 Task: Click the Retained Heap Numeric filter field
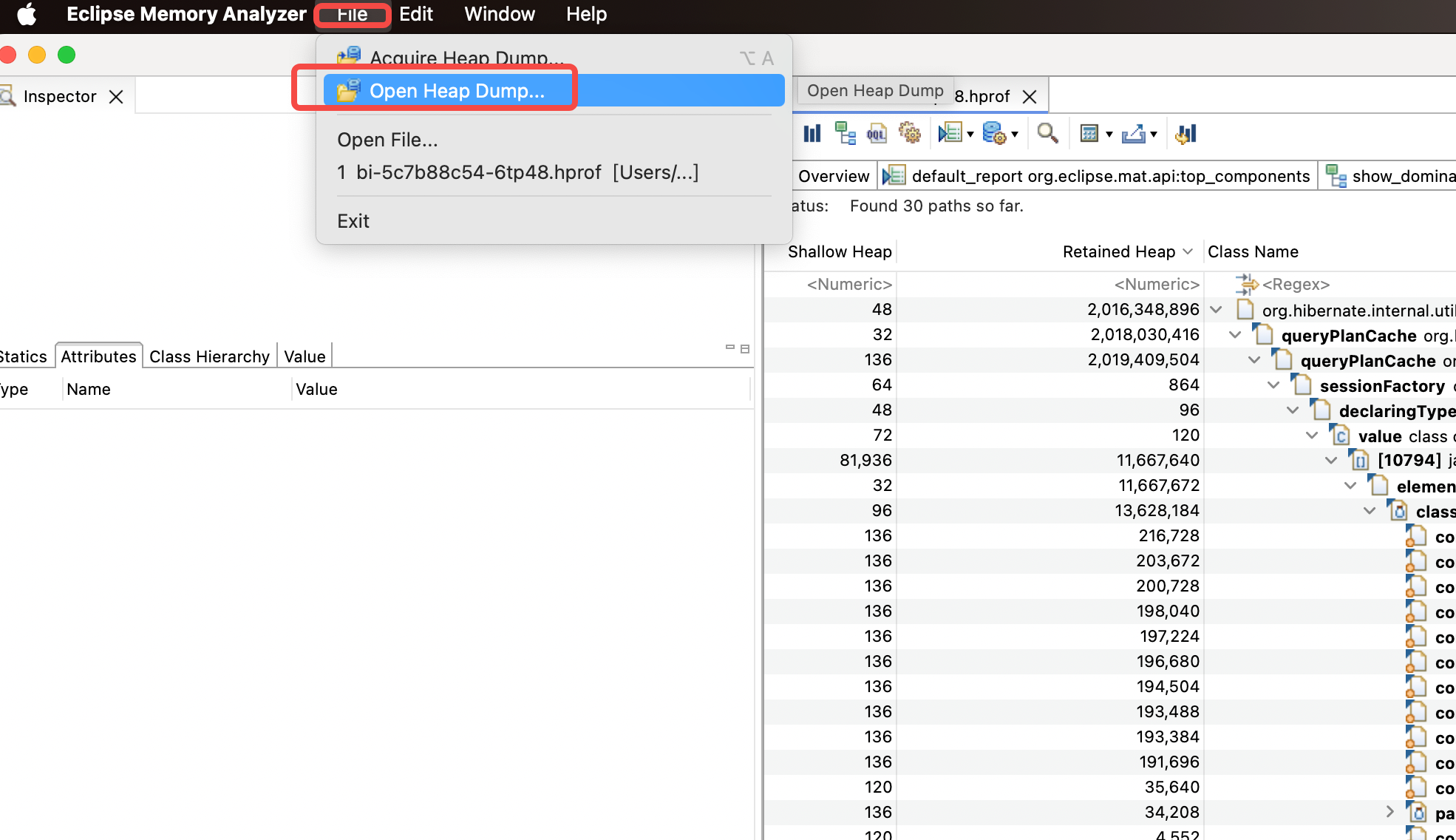[1050, 284]
